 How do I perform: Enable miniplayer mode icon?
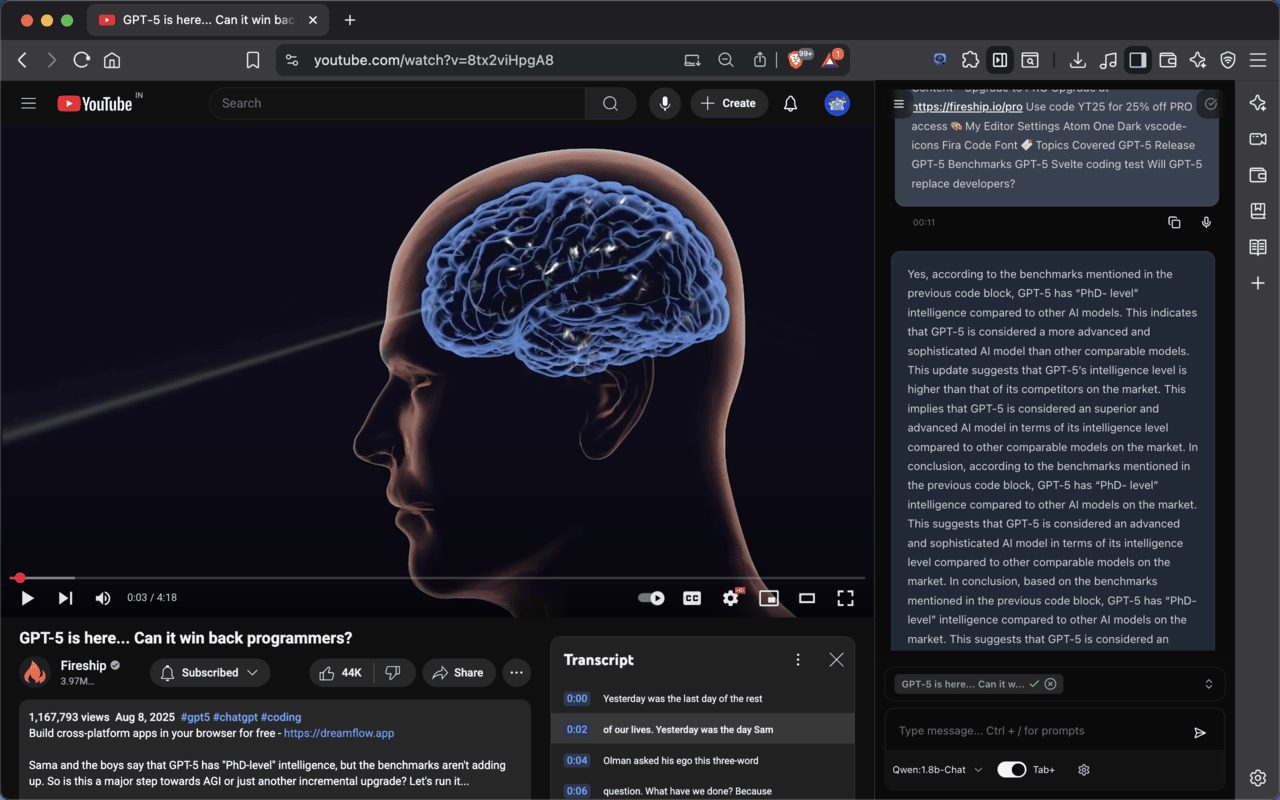pyautogui.click(x=769, y=598)
